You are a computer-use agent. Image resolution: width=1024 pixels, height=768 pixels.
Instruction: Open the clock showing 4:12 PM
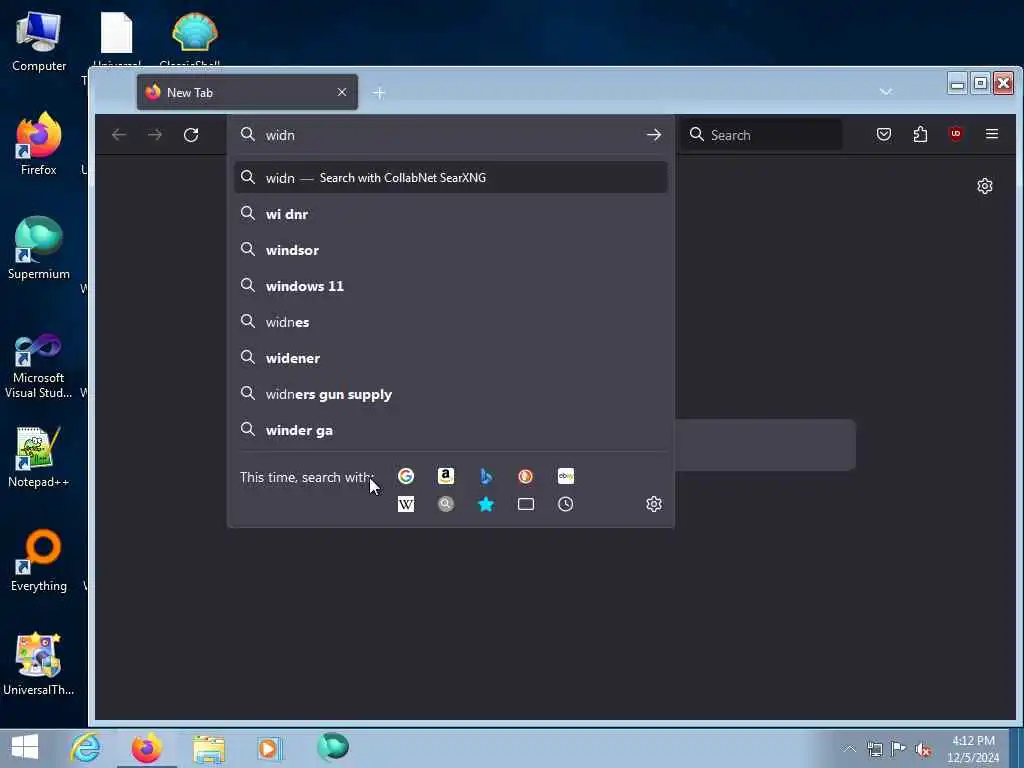pos(973,748)
